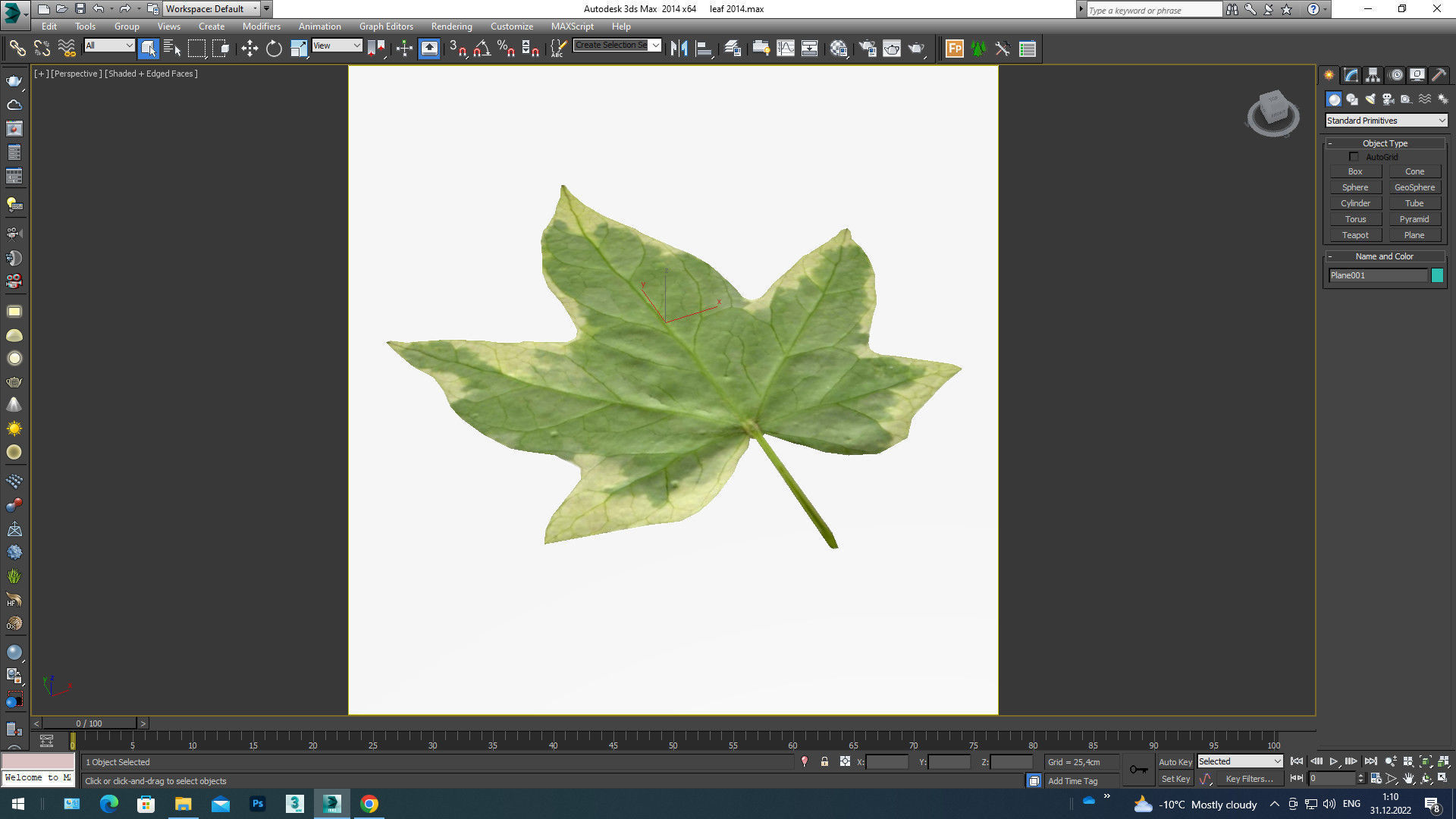The width and height of the screenshot is (1456, 819).
Task: Toggle Auto Key mode
Action: (1175, 762)
